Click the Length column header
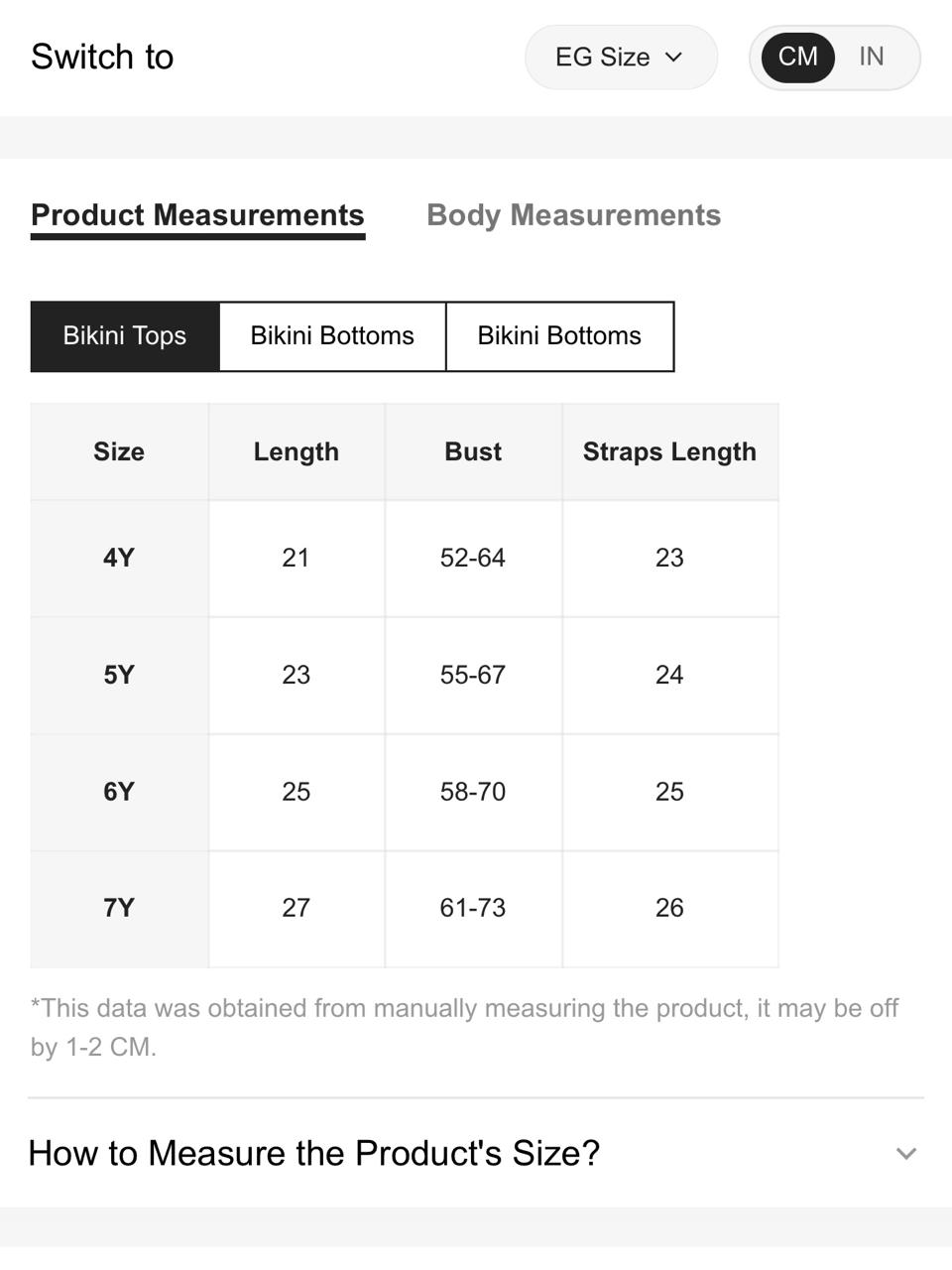 [297, 452]
